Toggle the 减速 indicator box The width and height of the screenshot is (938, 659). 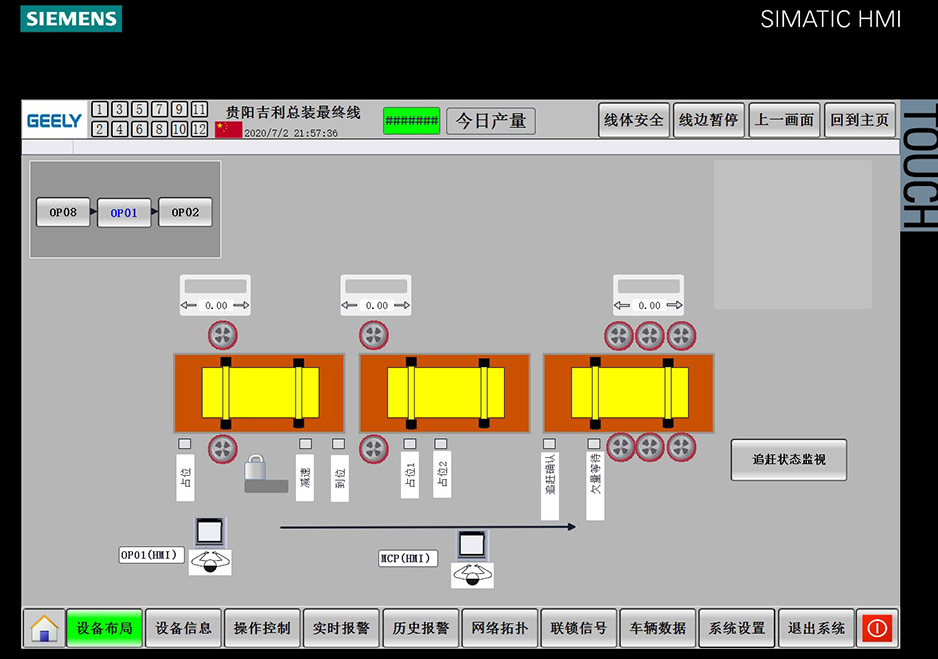tap(305, 444)
